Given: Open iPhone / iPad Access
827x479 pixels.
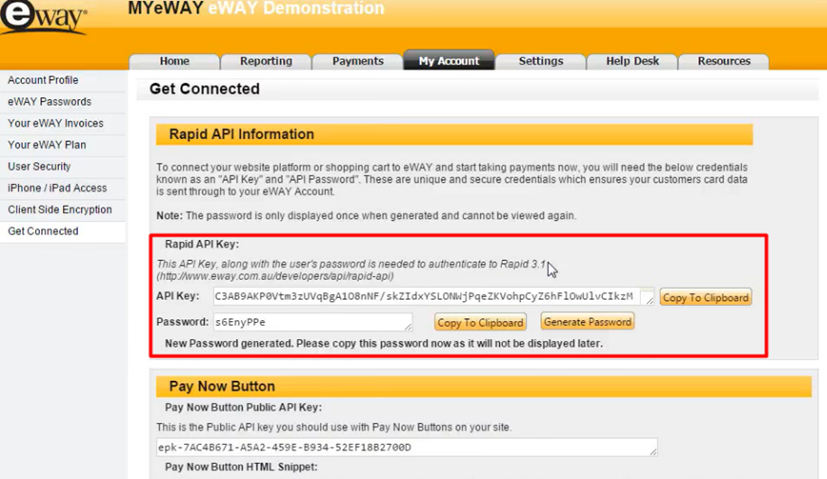Looking at the screenshot, I should pyautogui.click(x=63, y=188).
